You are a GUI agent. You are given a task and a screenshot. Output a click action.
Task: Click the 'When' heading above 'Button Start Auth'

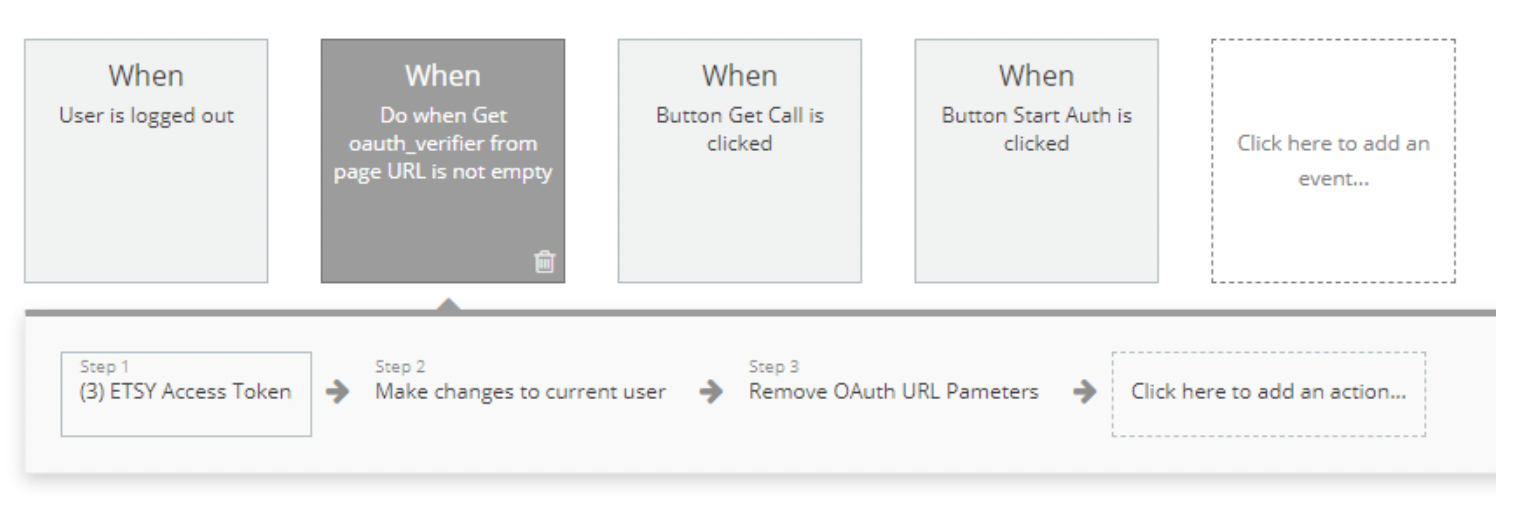coord(1037,75)
